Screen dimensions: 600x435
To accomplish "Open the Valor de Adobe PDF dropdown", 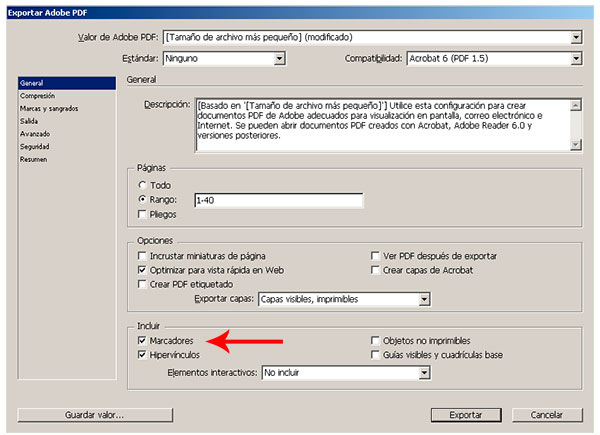I will [372, 37].
